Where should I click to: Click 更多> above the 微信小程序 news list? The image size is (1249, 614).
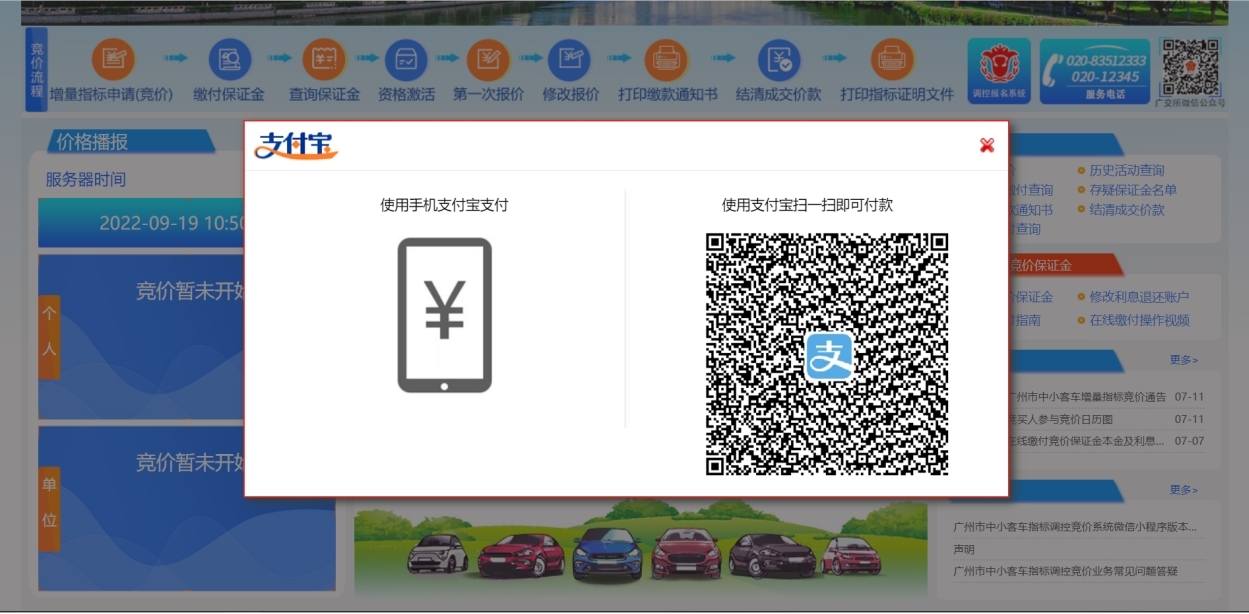[1184, 490]
